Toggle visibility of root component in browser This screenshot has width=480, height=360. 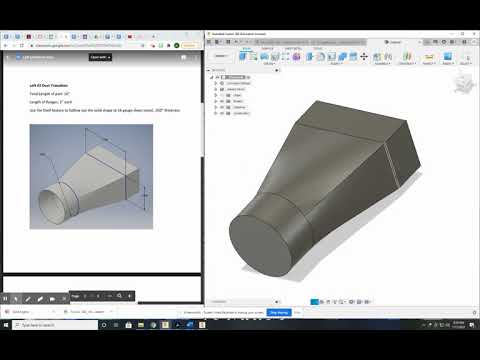[217, 77]
